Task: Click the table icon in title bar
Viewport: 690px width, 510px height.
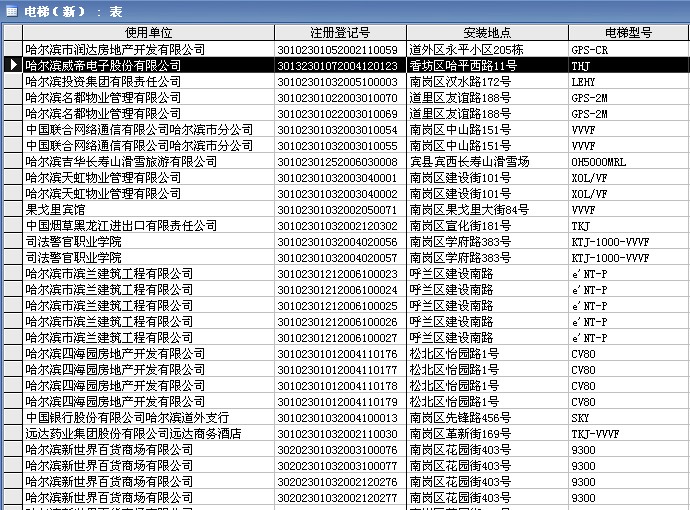Action: click(11, 11)
